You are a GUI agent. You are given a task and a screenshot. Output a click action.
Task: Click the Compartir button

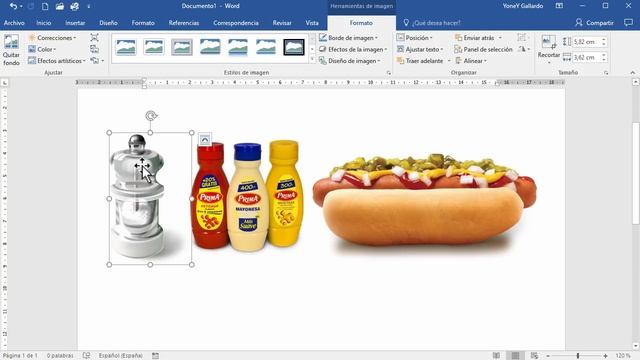(594, 23)
